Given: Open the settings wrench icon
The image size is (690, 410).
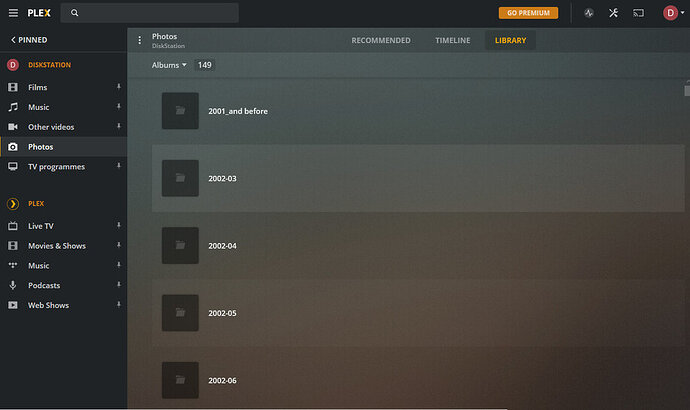Looking at the screenshot, I should pyautogui.click(x=613, y=13).
